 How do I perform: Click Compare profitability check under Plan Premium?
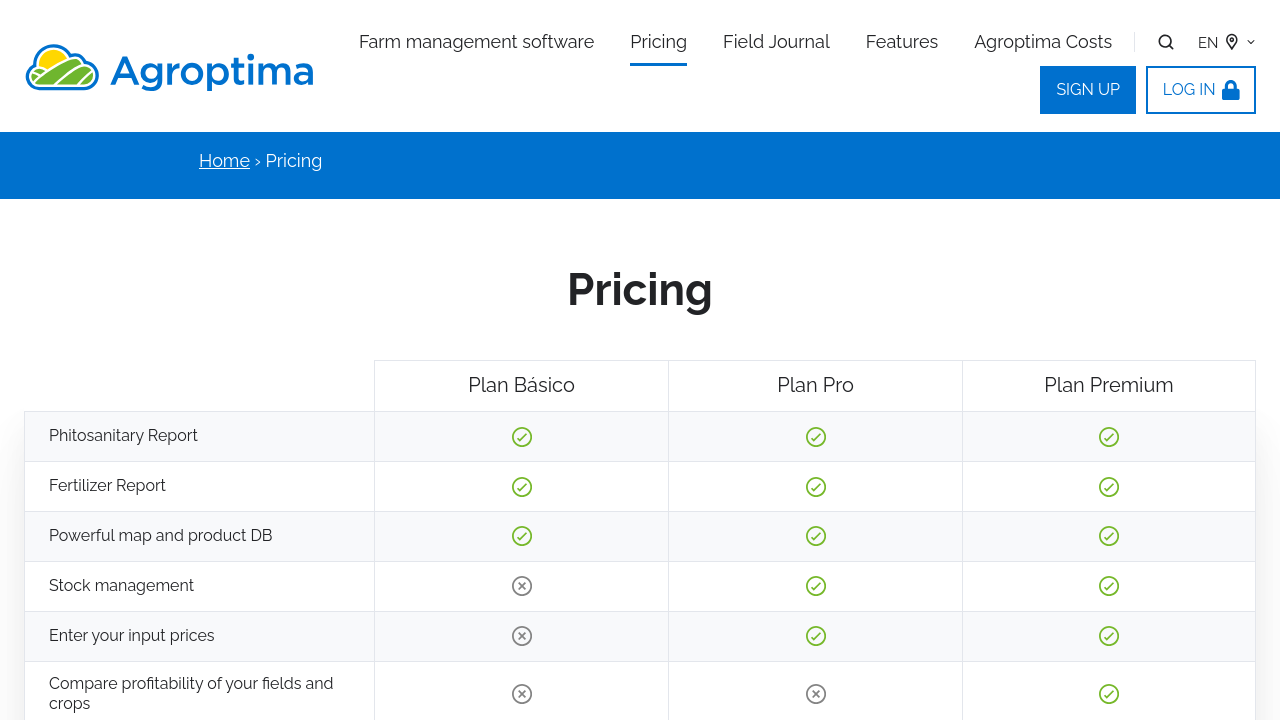(1109, 694)
